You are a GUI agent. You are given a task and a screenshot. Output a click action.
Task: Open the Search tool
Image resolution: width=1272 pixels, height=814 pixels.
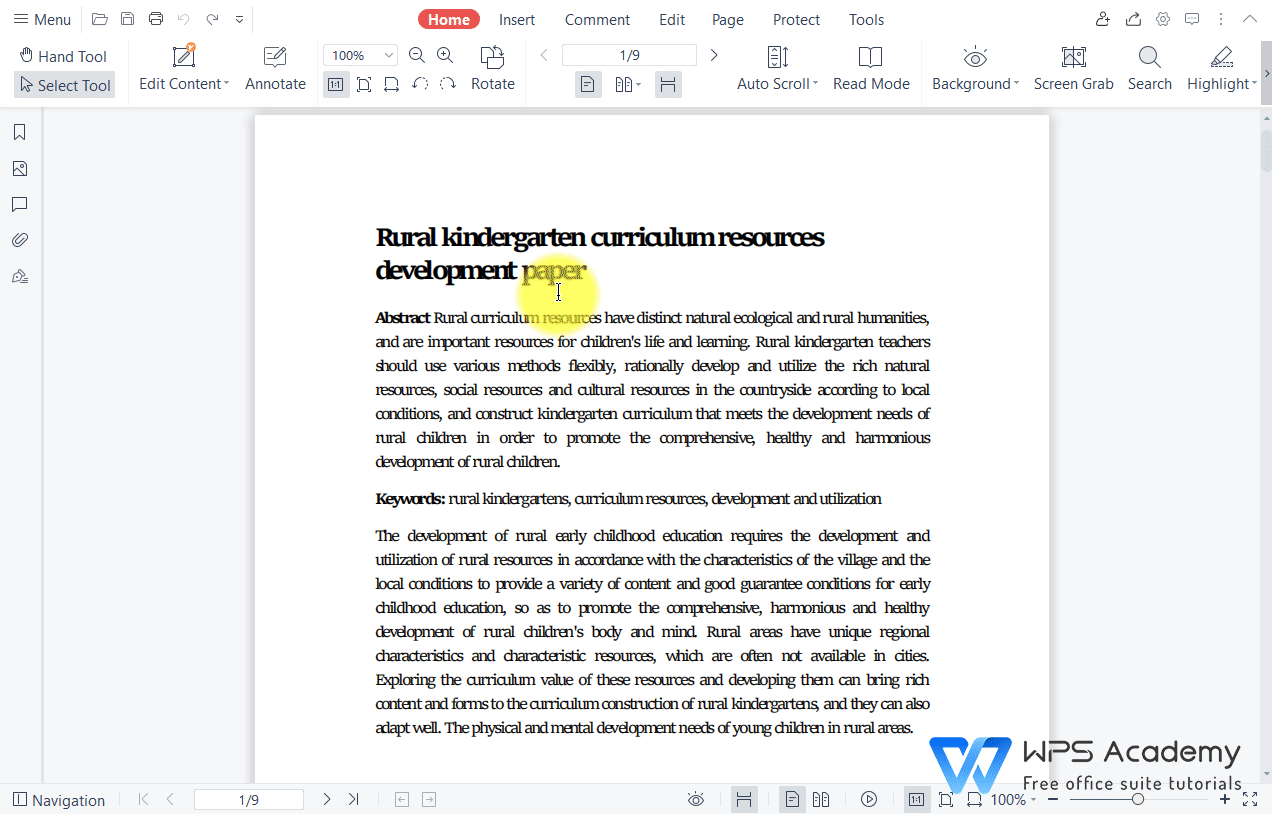(x=1149, y=67)
